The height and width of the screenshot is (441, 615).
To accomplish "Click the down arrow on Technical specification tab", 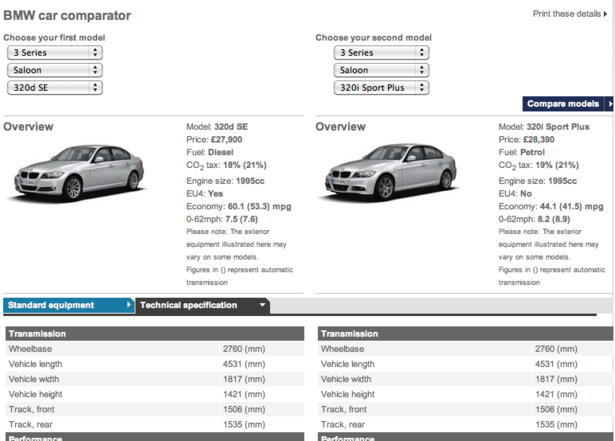I will pos(262,304).
